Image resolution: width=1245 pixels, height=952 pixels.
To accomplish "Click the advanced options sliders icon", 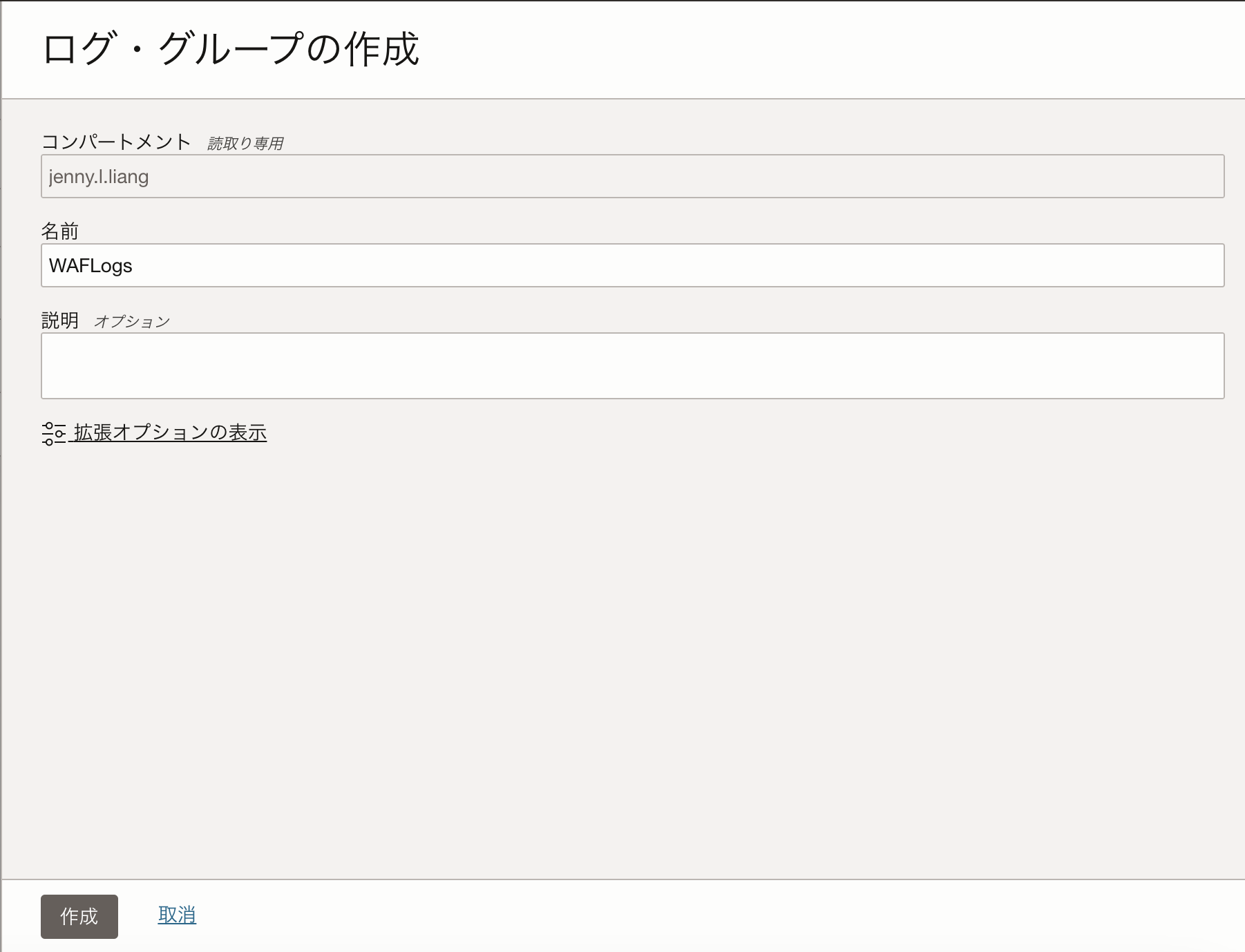I will click(x=53, y=433).
